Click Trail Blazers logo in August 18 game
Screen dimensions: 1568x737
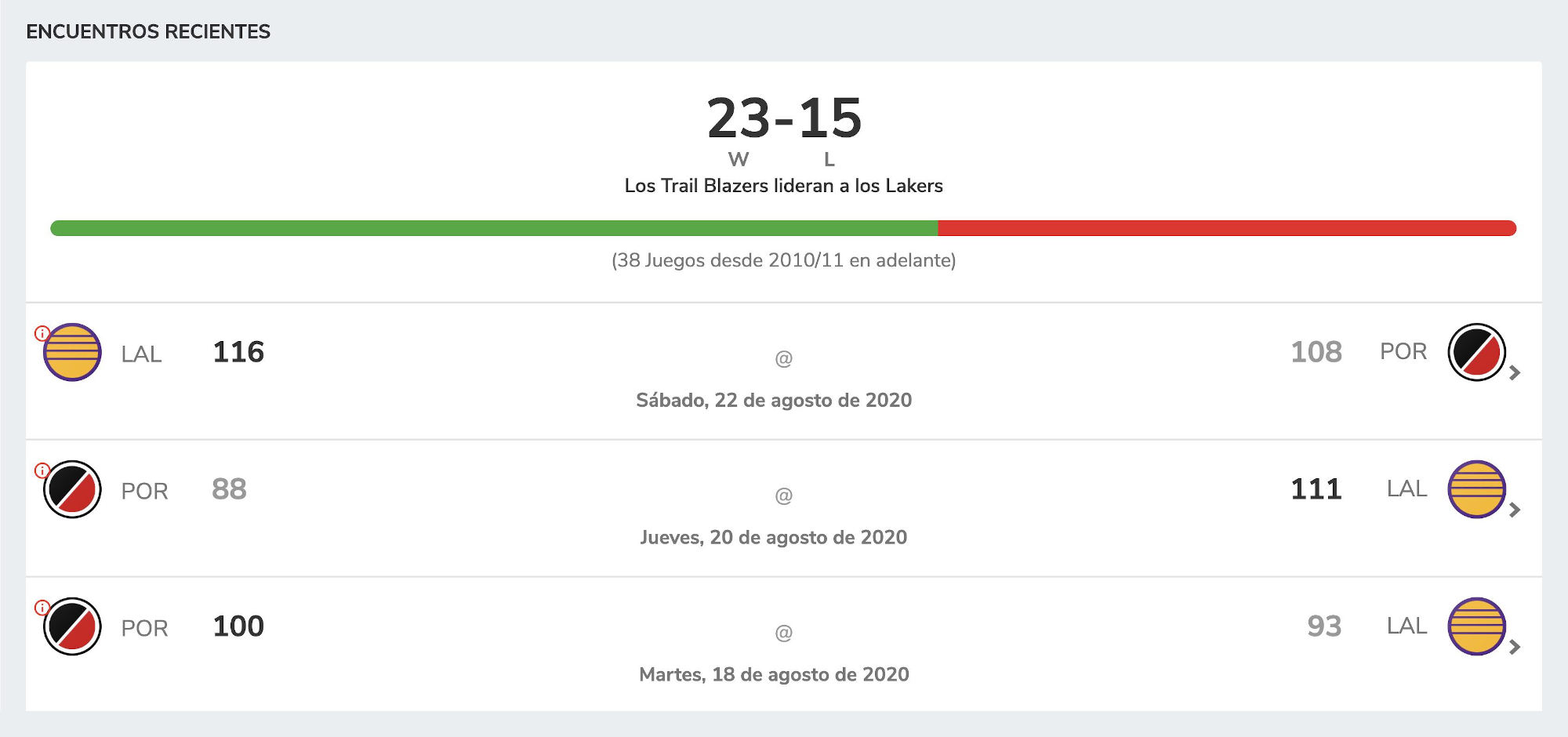72,626
